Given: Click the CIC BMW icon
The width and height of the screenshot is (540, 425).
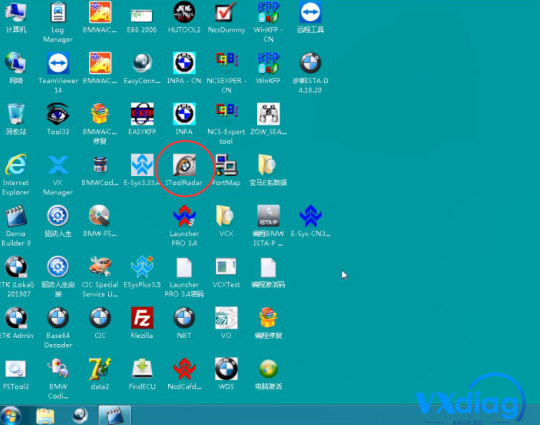Looking at the screenshot, I should pyautogui.click(x=100, y=318).
